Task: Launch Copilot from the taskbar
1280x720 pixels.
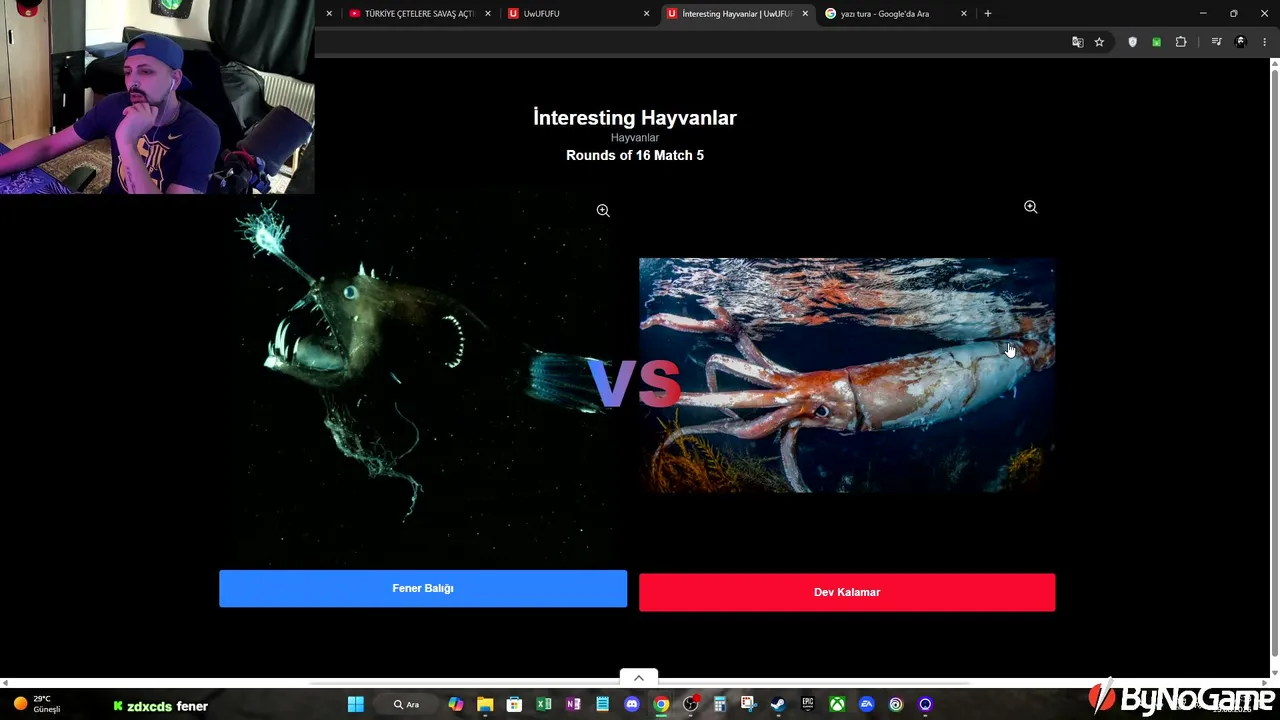Action: point(456,705)
